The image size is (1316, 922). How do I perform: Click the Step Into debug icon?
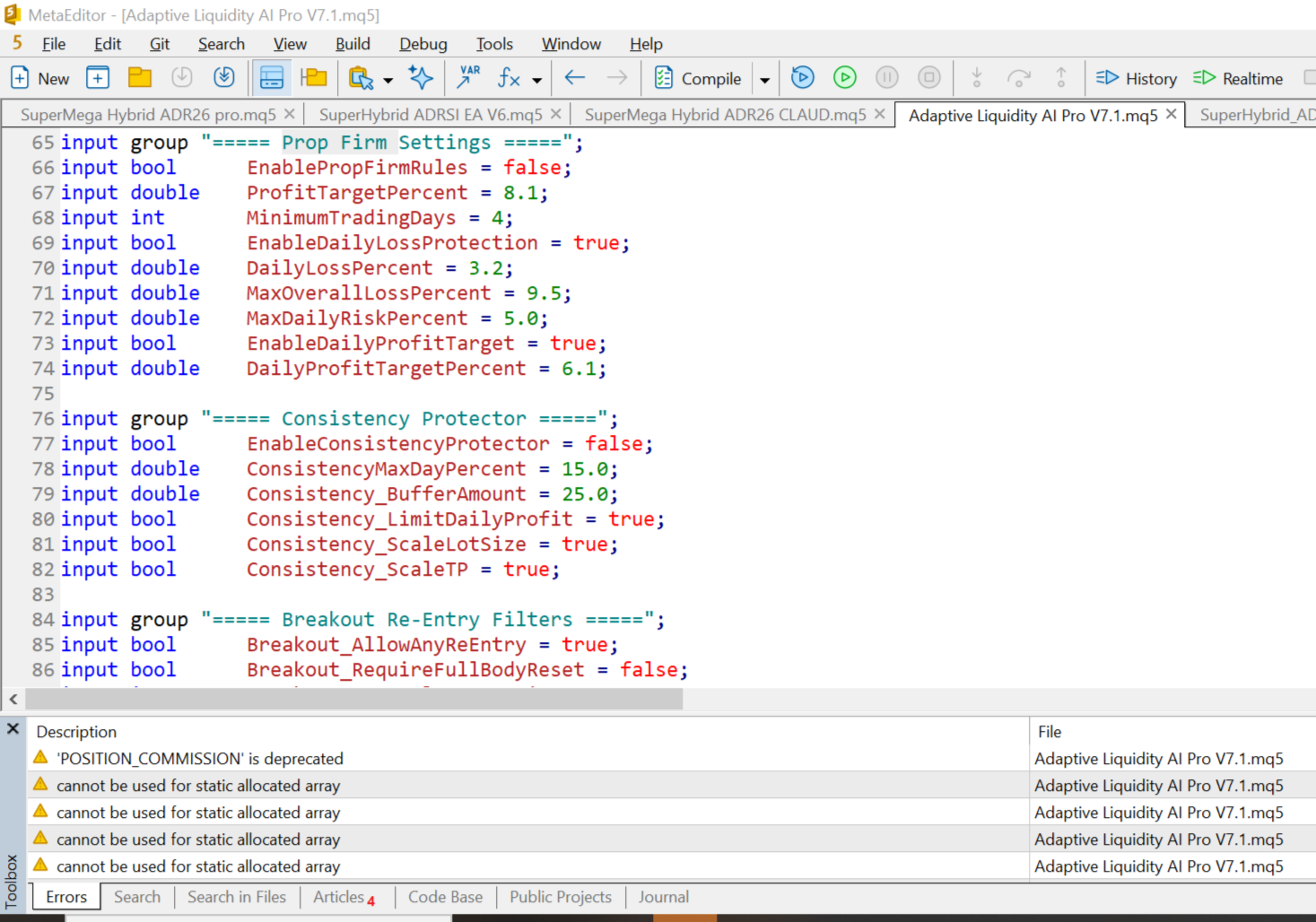[x=977, y=78]
